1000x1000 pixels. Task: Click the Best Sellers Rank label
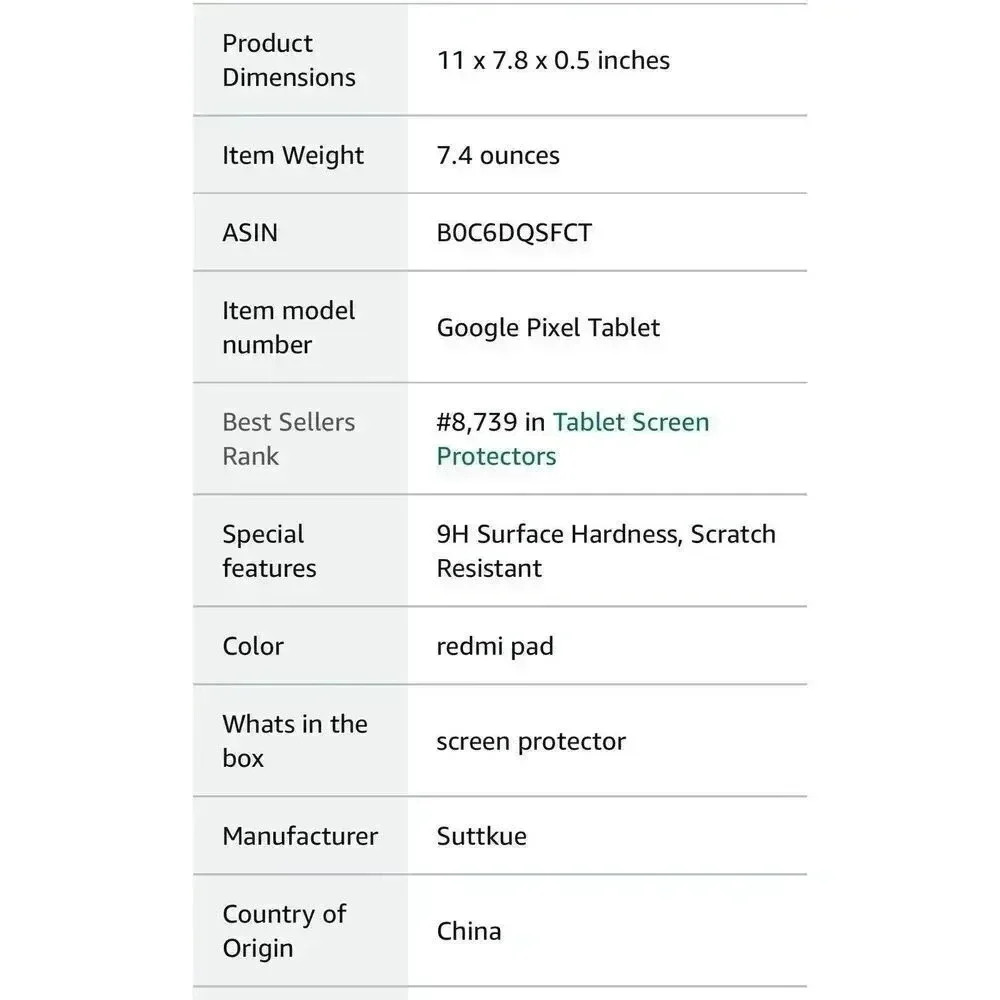(288, 439)
